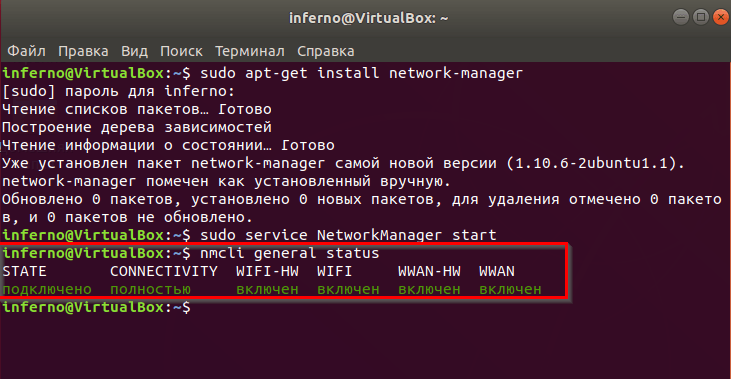731x379 pixels.
Task: Click the WWAN-HW column header
Action: point(429,271)
